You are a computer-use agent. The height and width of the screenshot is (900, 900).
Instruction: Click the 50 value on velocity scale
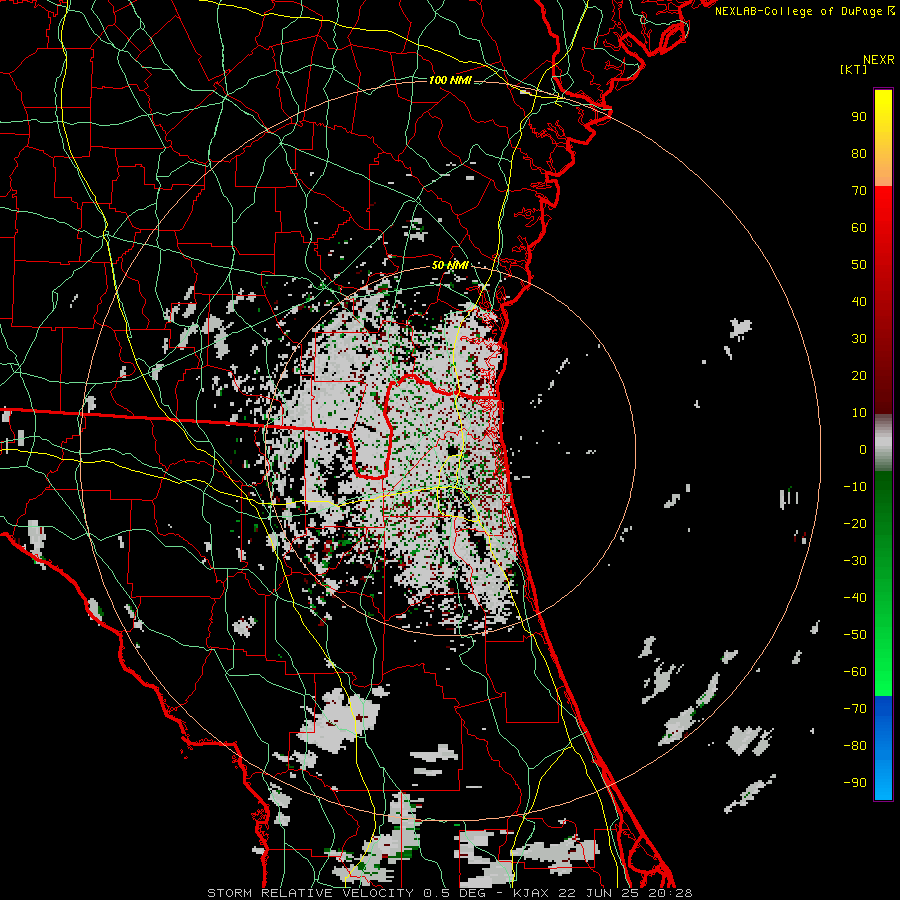pos(859,265)
